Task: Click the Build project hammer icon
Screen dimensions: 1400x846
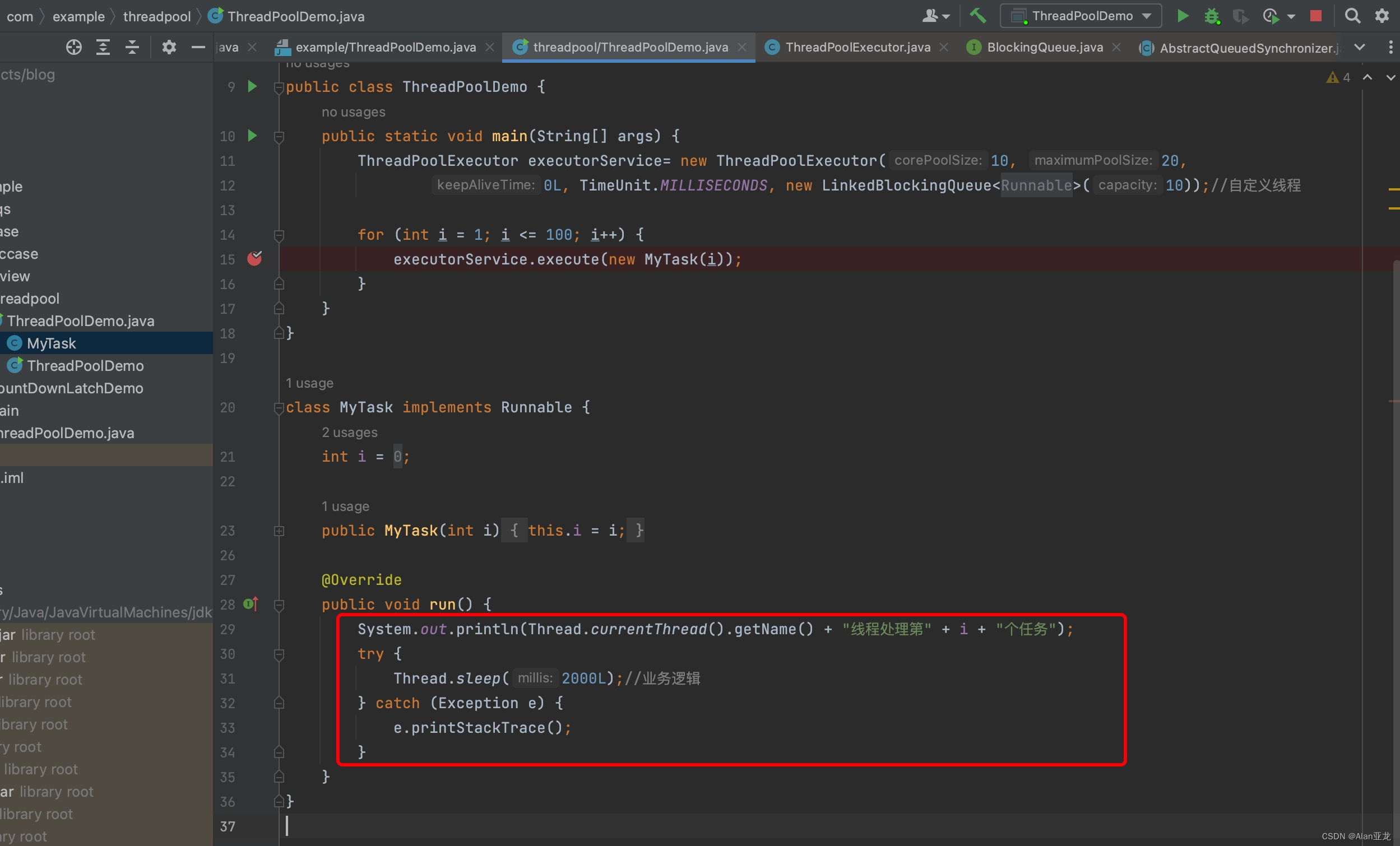Action: click(977, 15)
